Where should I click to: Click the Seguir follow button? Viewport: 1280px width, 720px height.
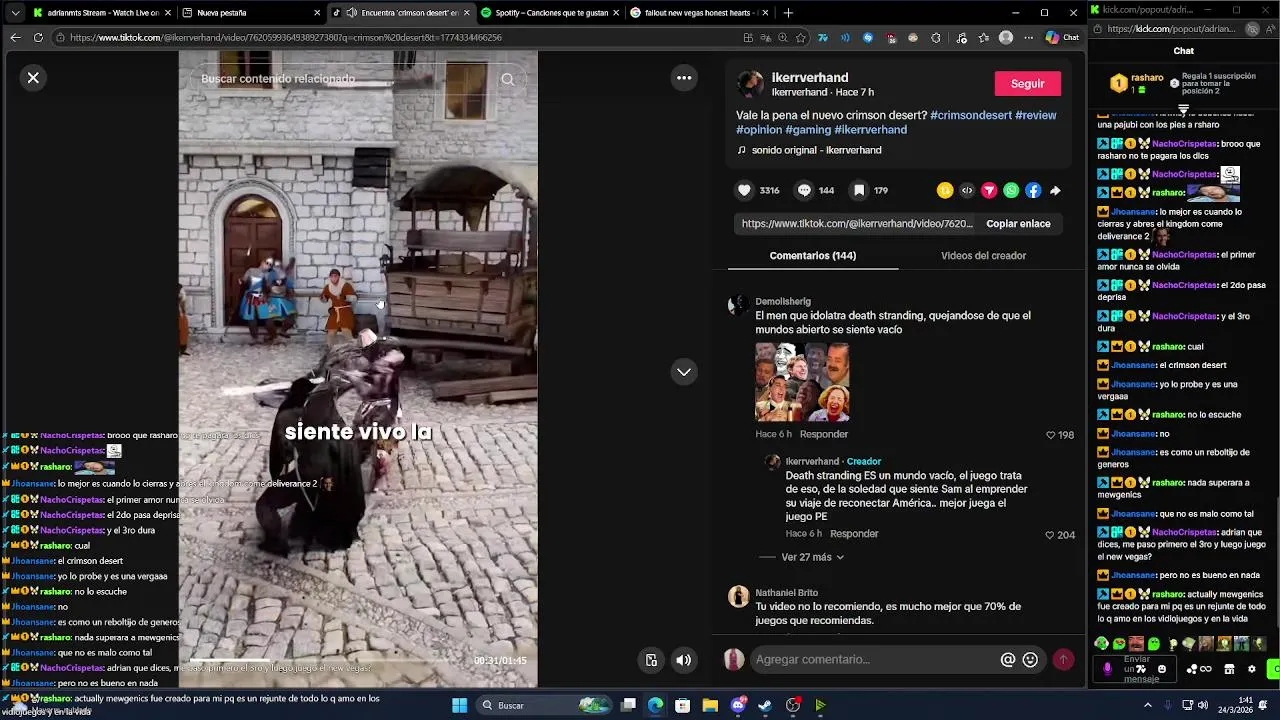pos(1027,84)
